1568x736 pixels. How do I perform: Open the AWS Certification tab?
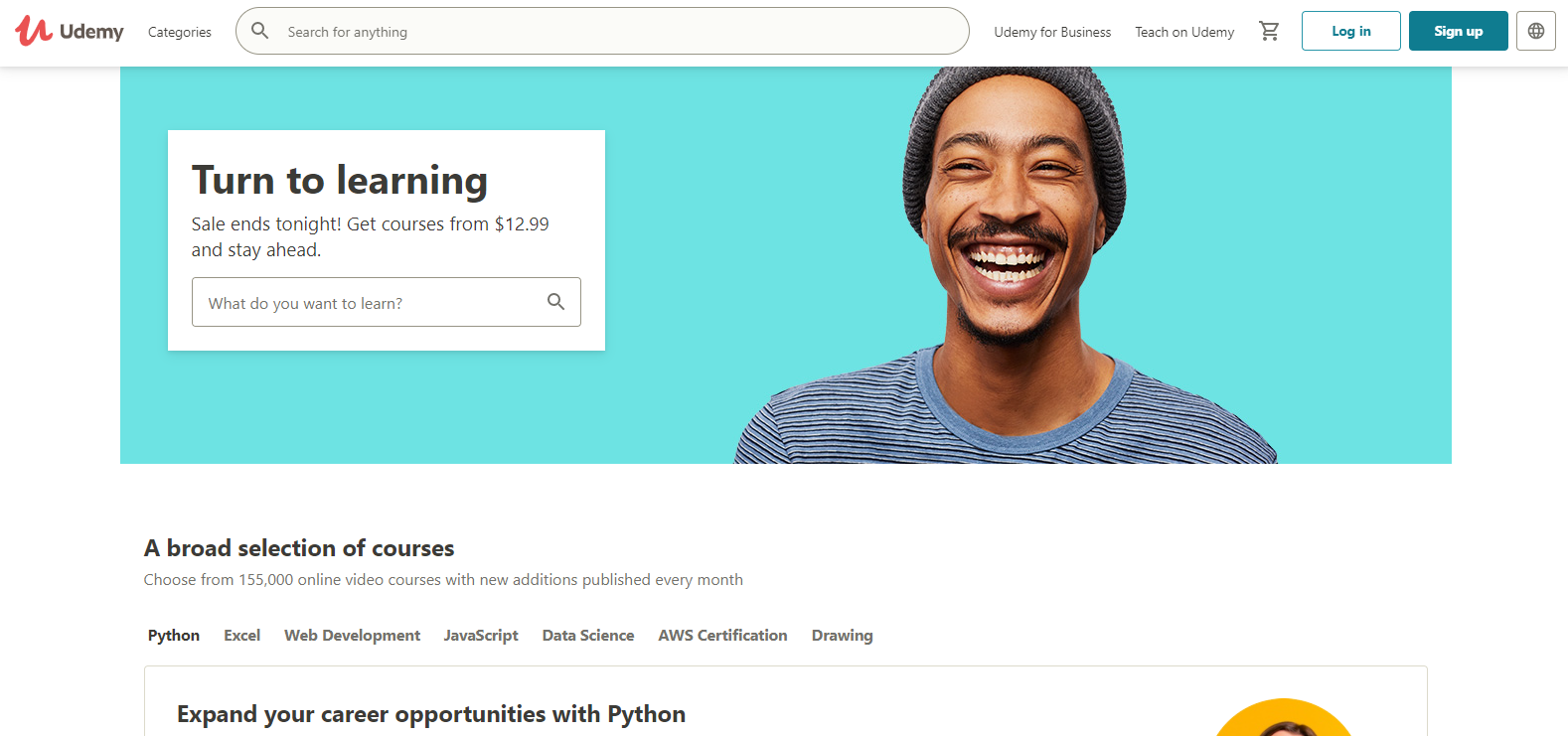click(722, 636)
